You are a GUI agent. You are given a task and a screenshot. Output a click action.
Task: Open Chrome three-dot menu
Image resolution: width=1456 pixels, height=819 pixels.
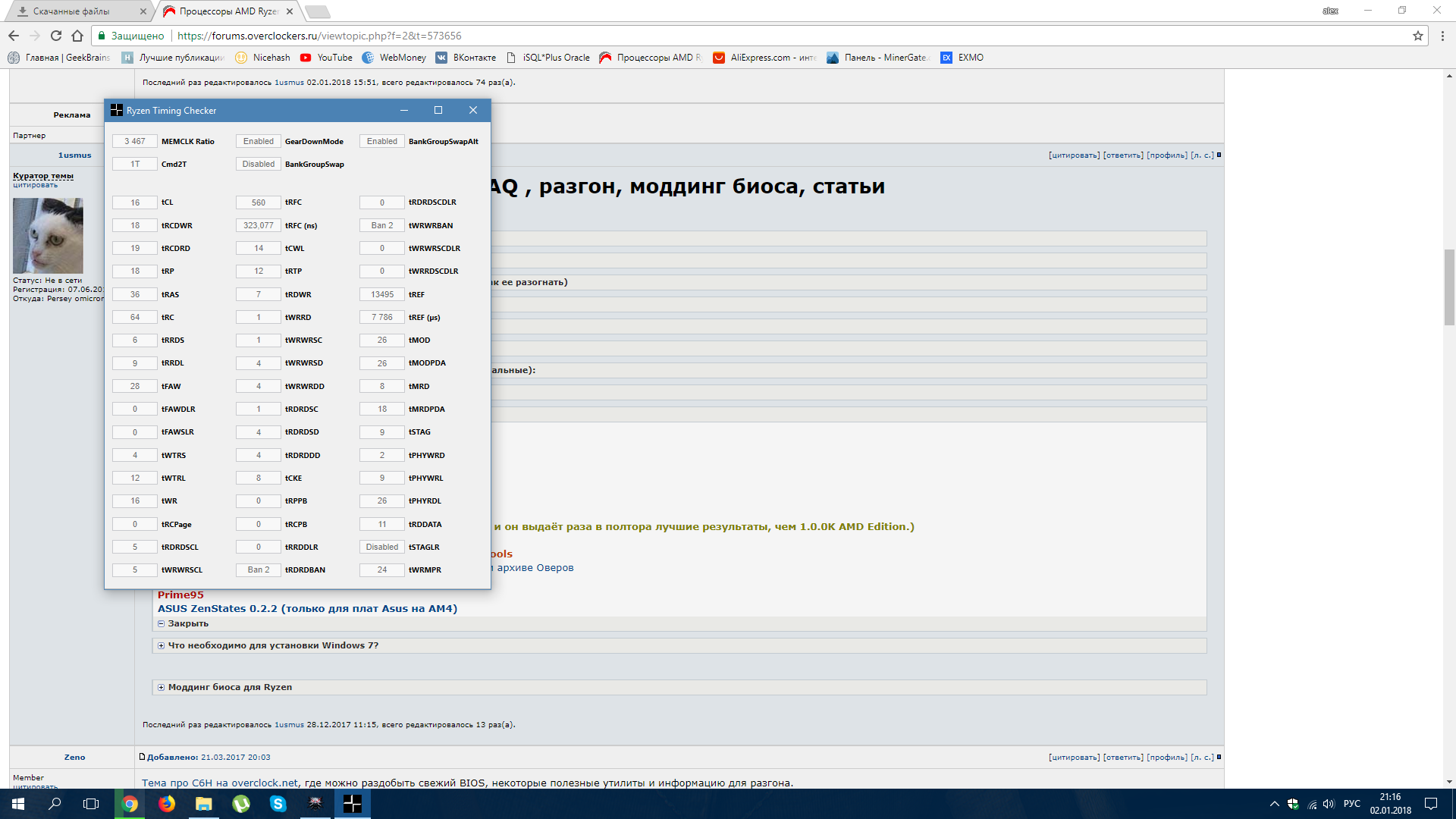pos(1442,36)
